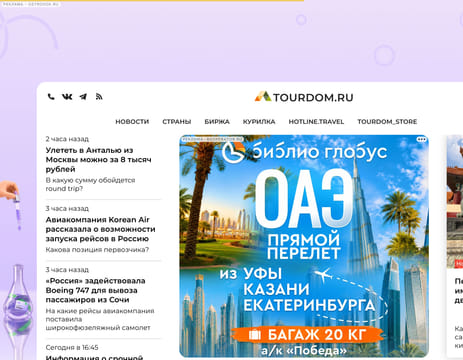
Task: Click the '2 часа назад' timestamp
Action: click(x=67, y=139)
